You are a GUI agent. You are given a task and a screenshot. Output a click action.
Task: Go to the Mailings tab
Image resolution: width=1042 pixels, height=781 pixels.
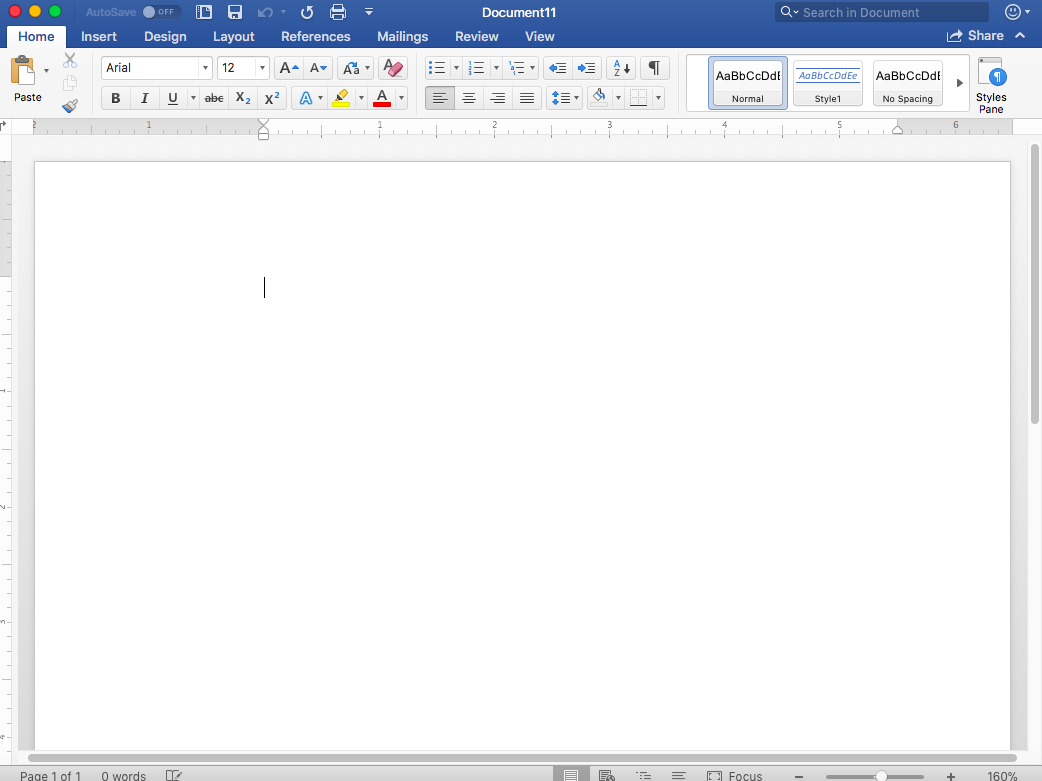click(x=403, y=37)
